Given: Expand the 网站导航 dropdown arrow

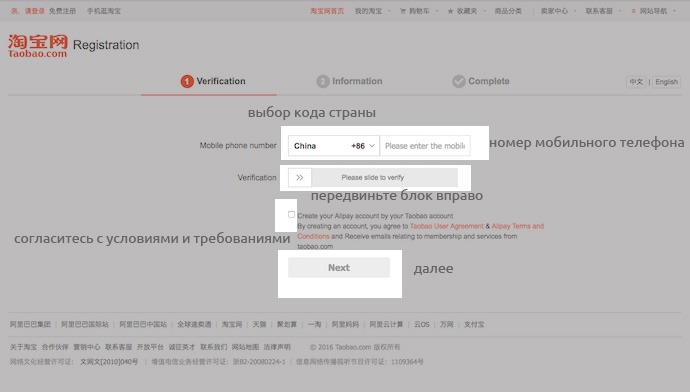Looking at the screenshot, I should click(675, 11).
